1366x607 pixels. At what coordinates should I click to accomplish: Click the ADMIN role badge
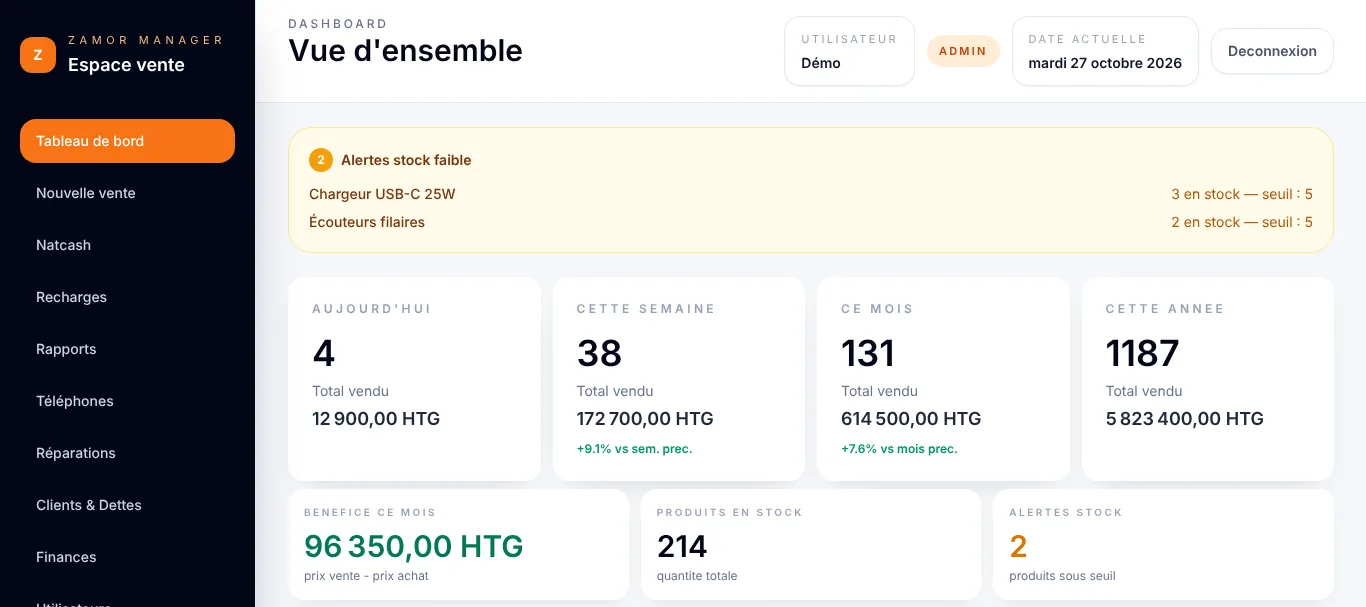(963, 51)
